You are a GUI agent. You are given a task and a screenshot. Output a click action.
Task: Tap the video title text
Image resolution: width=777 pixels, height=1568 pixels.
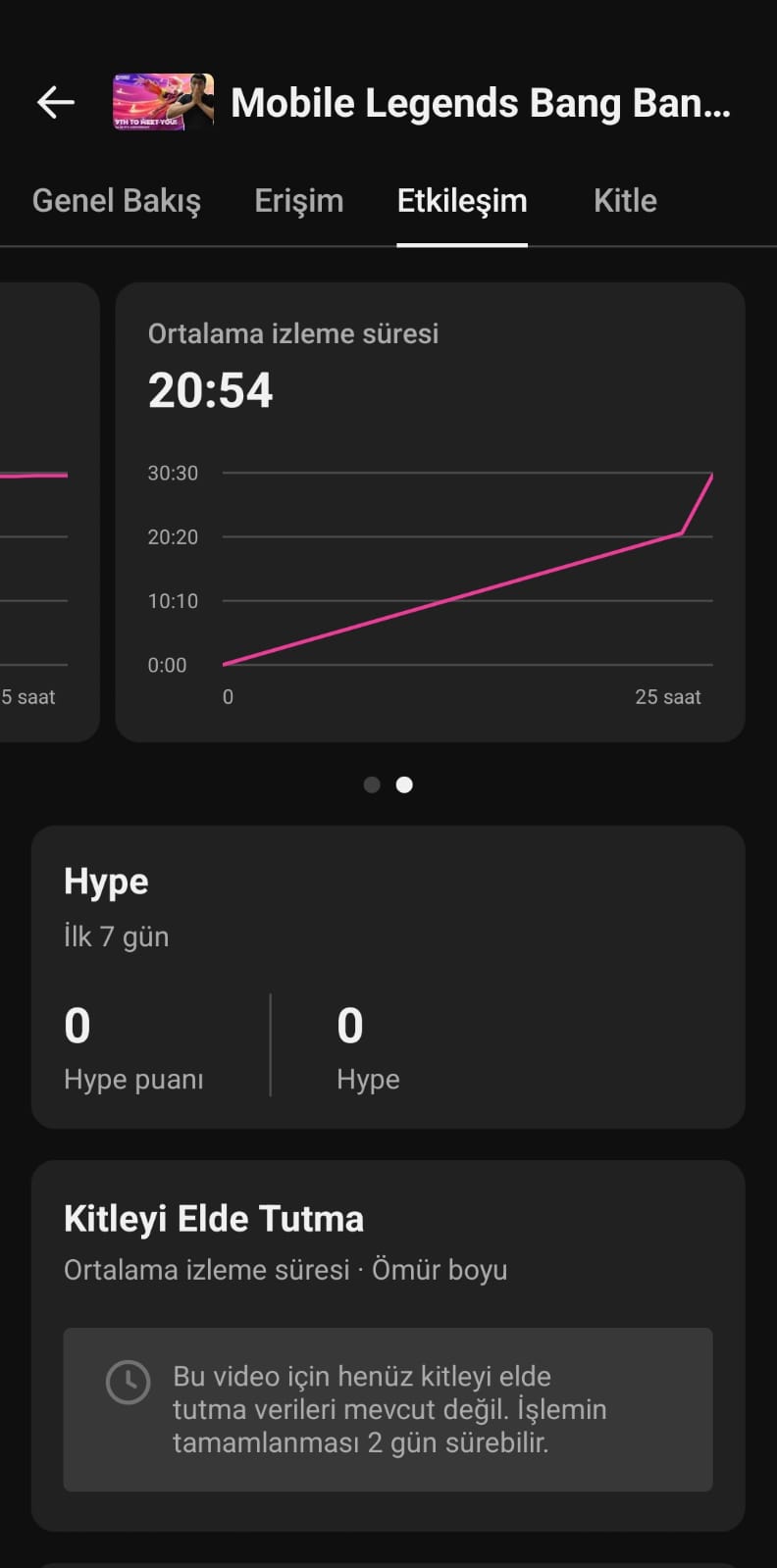pyautogui.click(x=481, y=103)
